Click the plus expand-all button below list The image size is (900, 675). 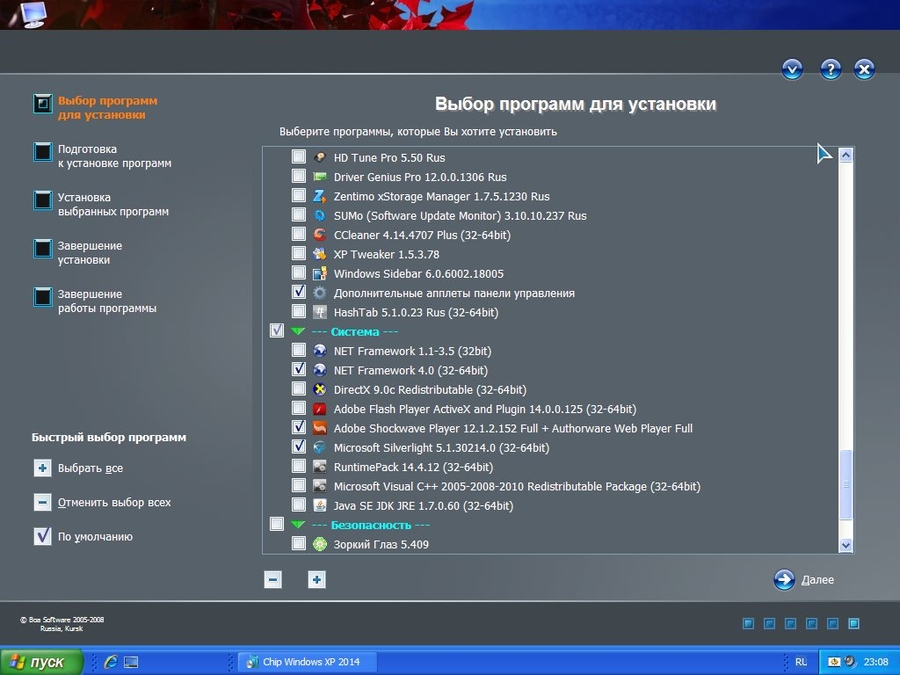coord(317,580)
